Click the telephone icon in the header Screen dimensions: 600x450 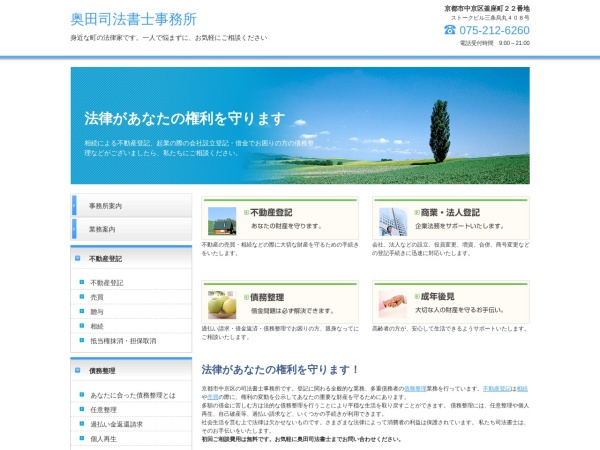450,29
